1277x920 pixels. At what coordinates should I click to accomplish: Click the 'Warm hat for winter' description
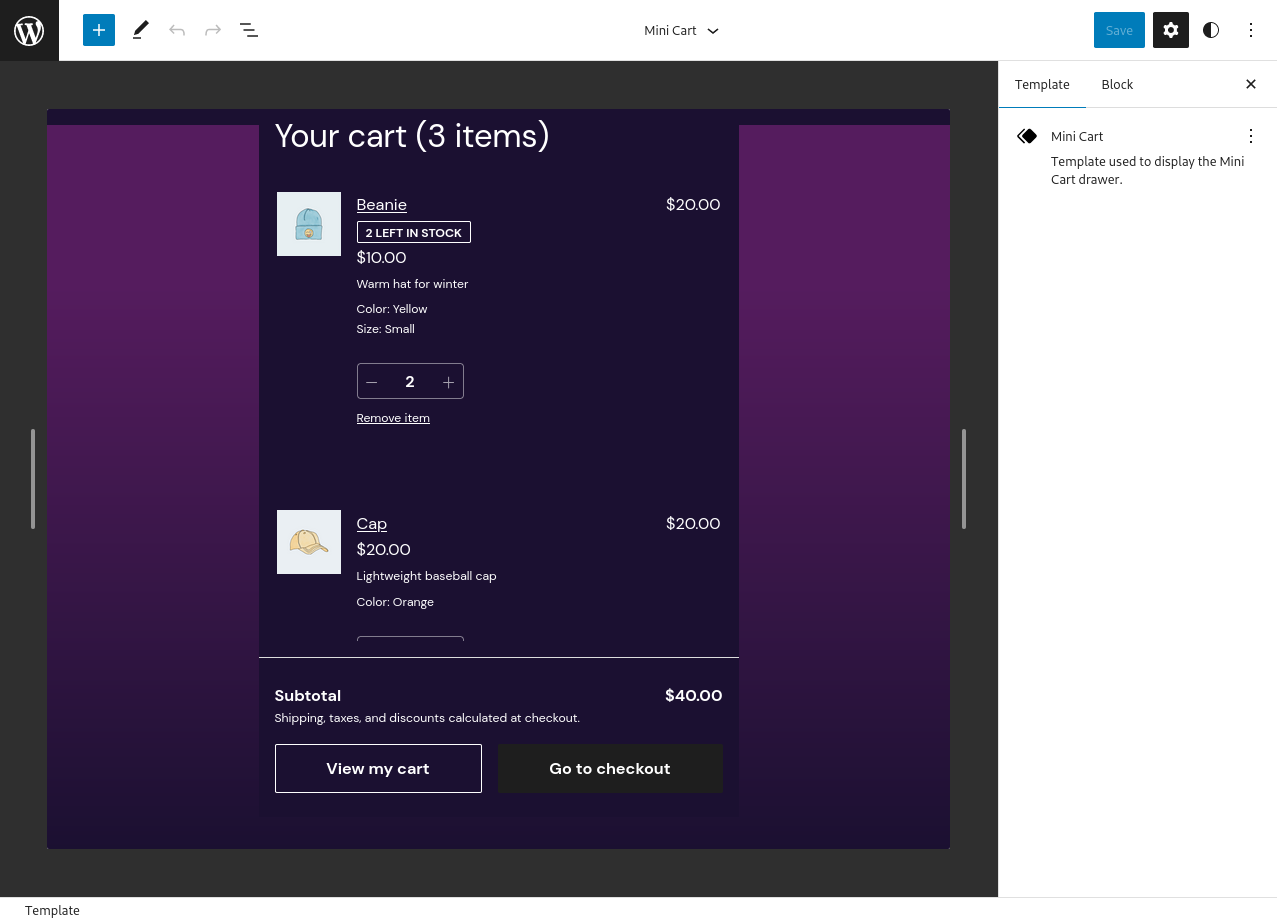point(412,284)
